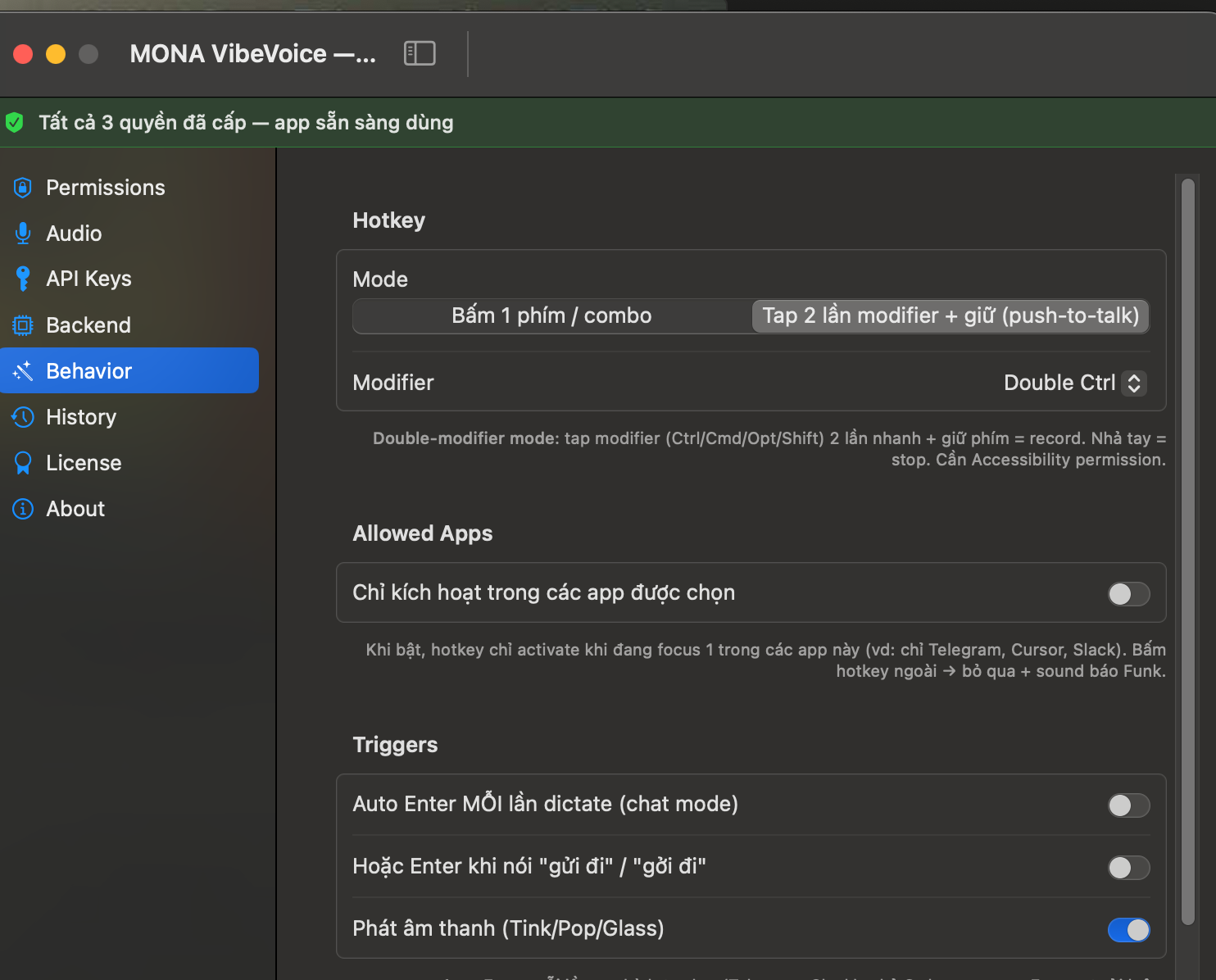Click the 'Modifier' row label
This screenshot has height=980, width=1216.
click(393, 383)
